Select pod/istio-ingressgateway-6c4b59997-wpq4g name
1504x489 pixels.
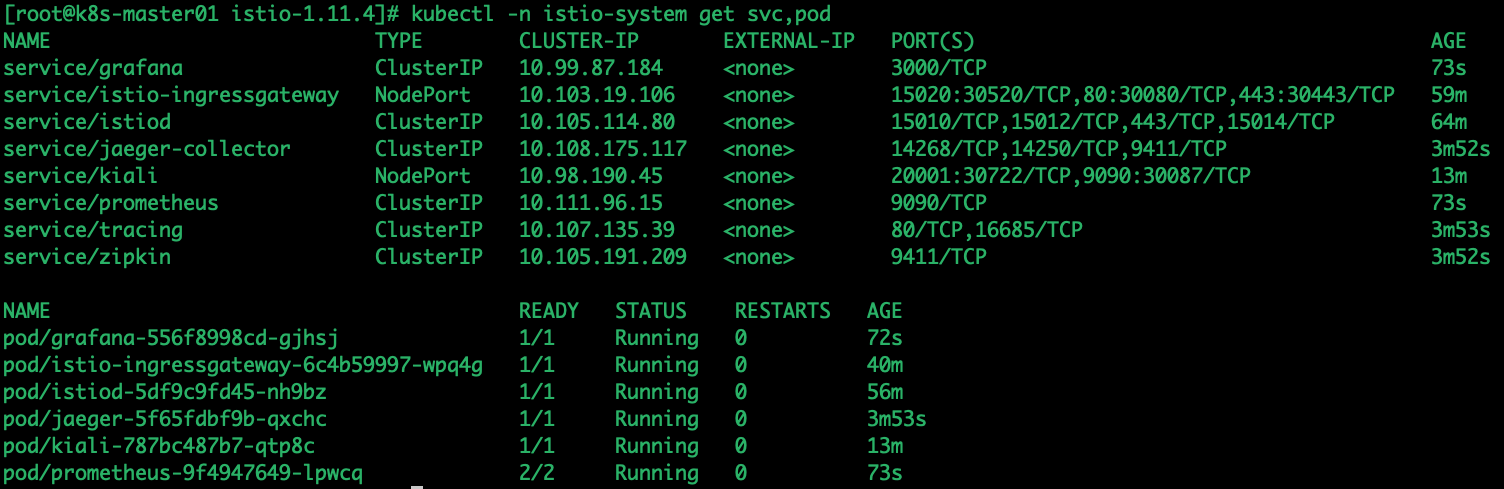243,365
